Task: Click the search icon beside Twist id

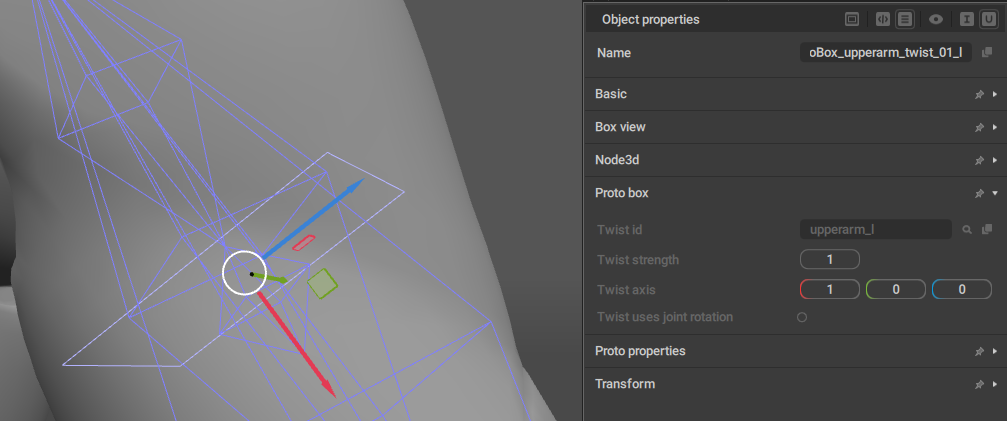Action: tap(967, 230)
